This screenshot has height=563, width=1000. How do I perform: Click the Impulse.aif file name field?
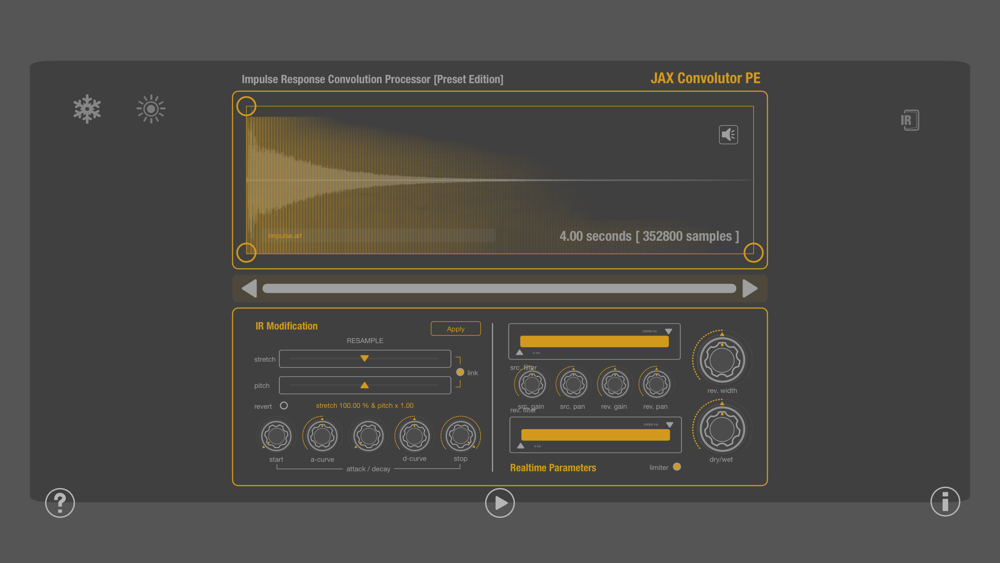379,235
